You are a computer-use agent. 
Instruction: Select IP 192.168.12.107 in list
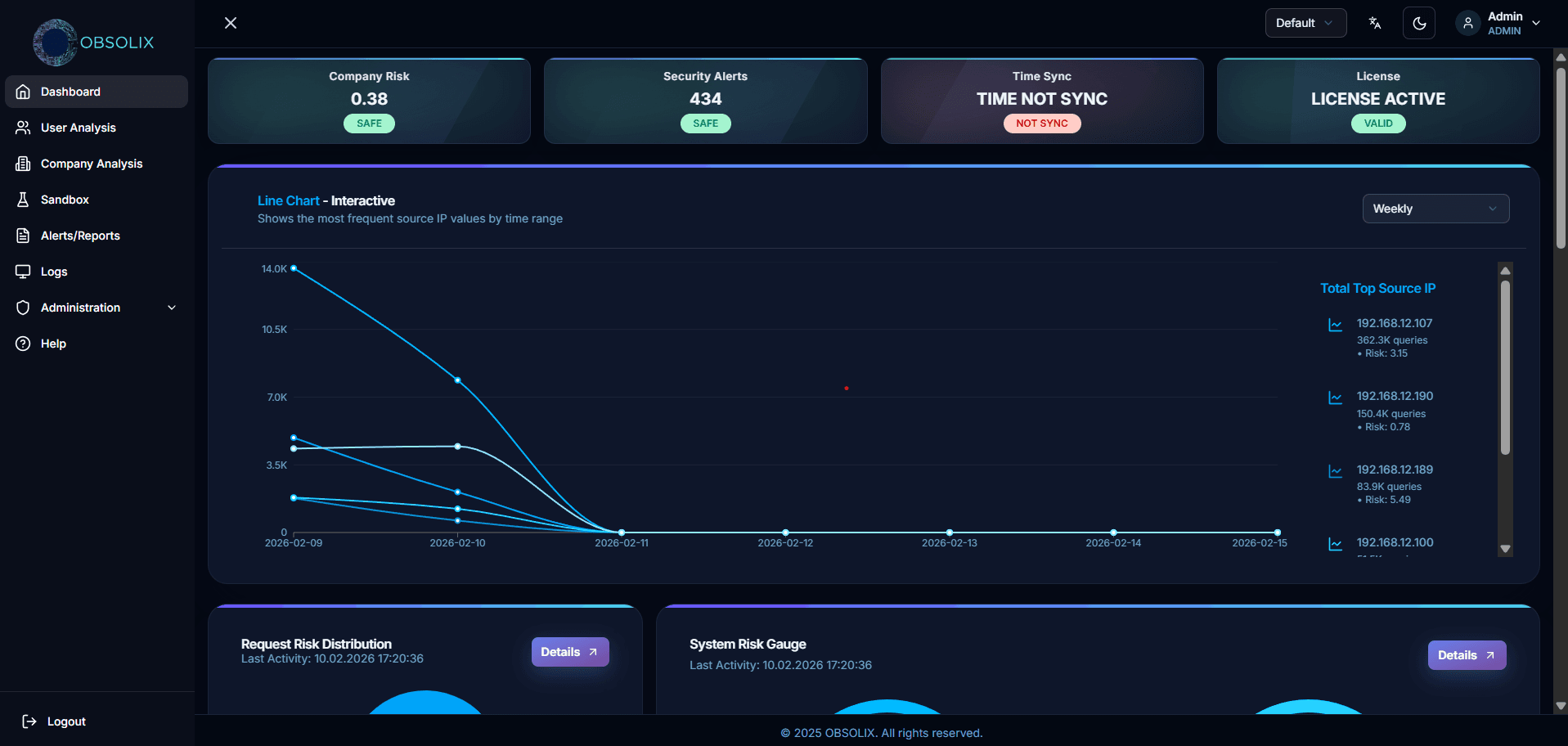click(1395, 323)
